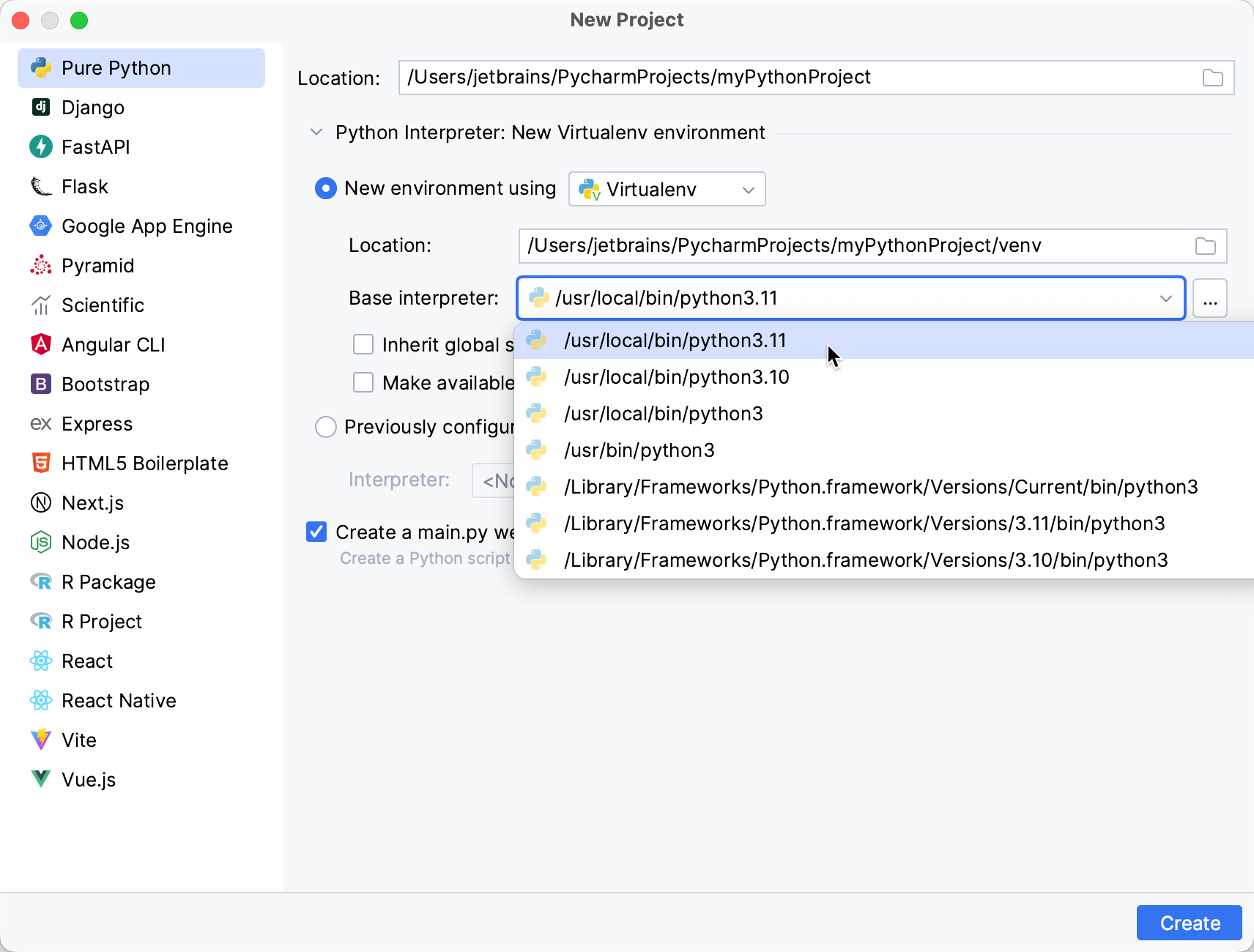Click the Bootstrap B icon
1254x952 pixels.
click(41, 384)
